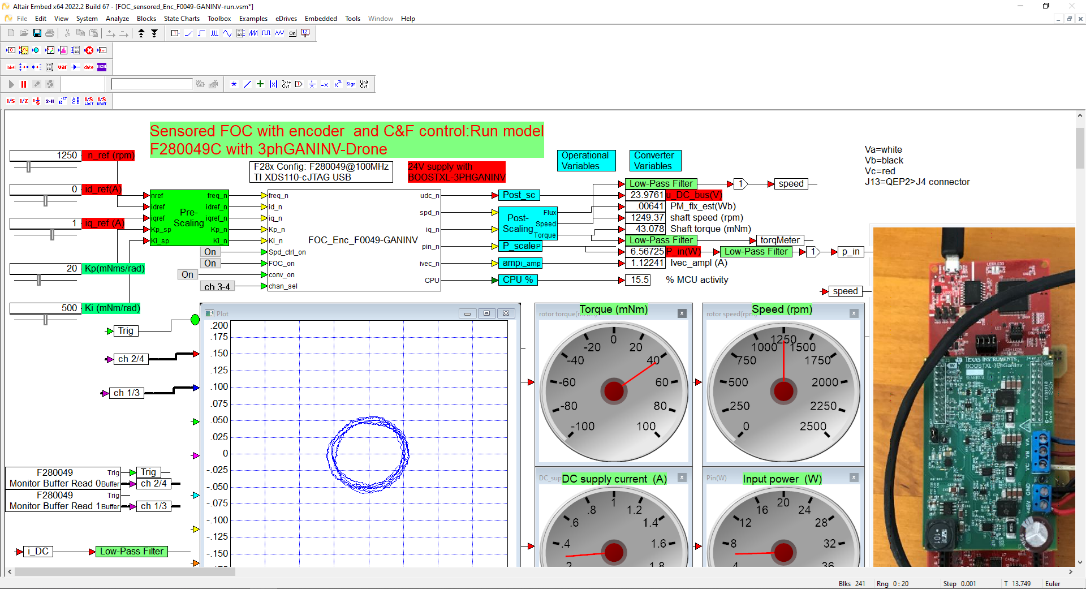This screenshot has height=589, width=1086.
Task: Start the simulation with the play button
Action: 11,84
